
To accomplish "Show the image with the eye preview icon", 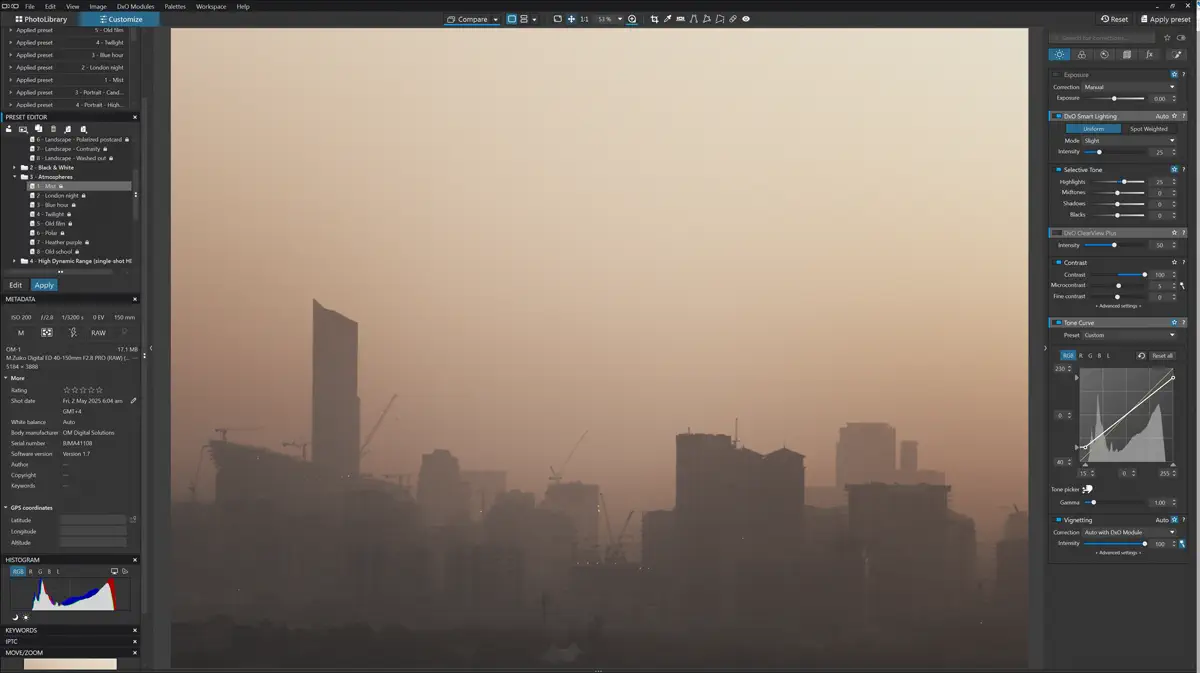I will (746, 19).
